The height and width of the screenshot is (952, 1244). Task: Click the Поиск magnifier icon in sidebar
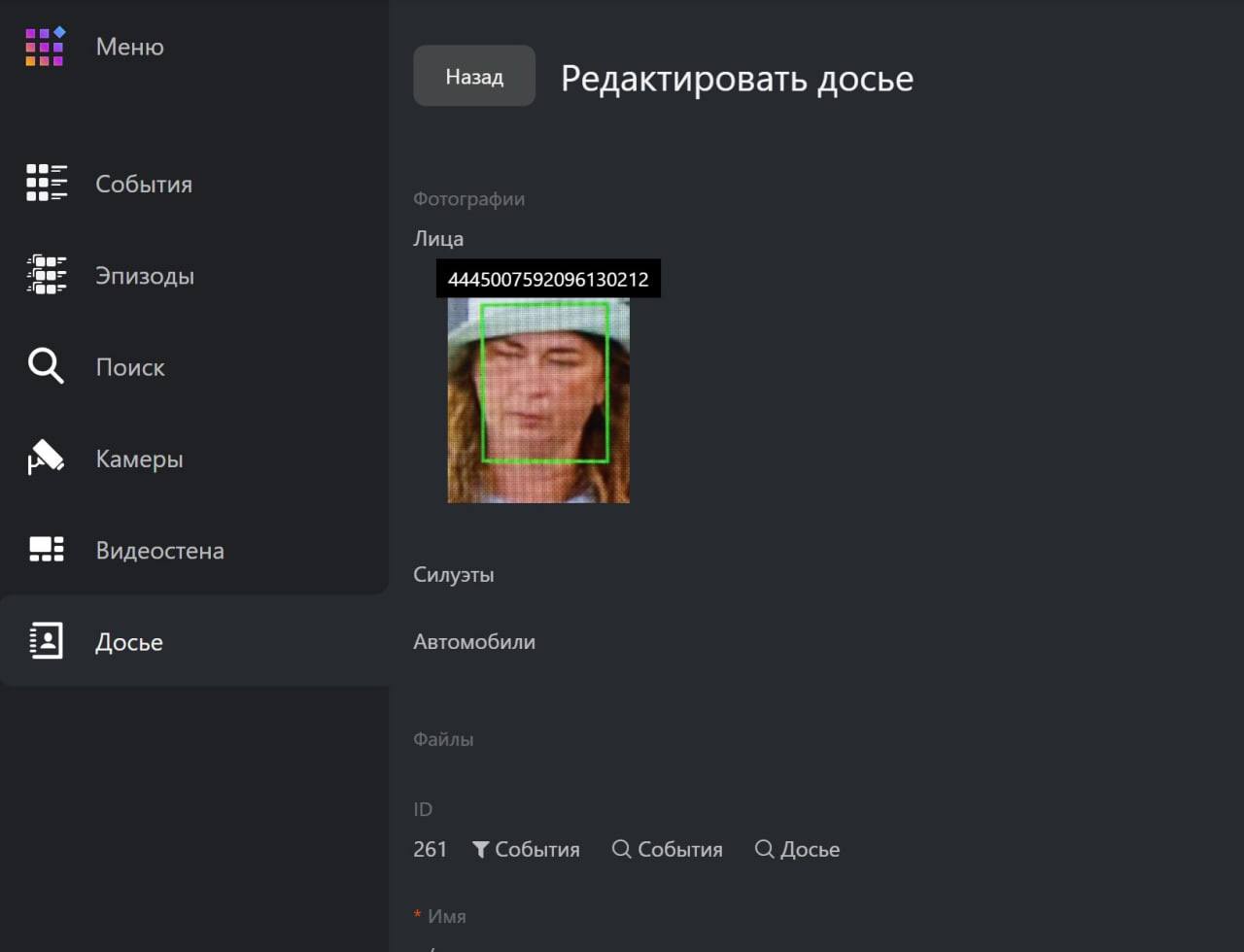[46, 367]
